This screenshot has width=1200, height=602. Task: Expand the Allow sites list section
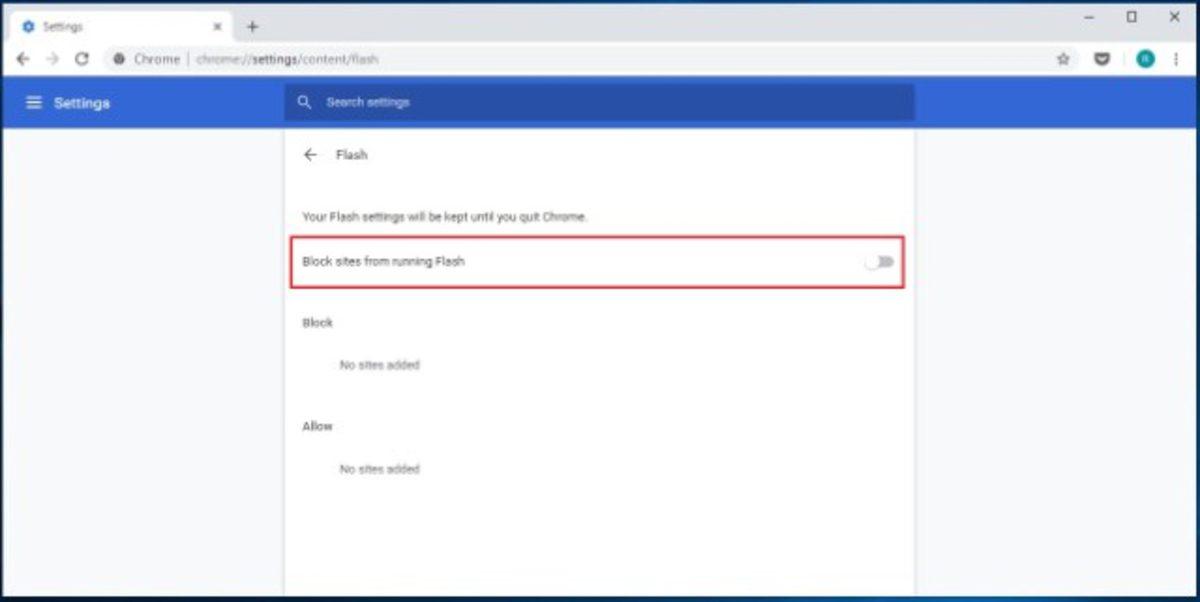point(317,425)
